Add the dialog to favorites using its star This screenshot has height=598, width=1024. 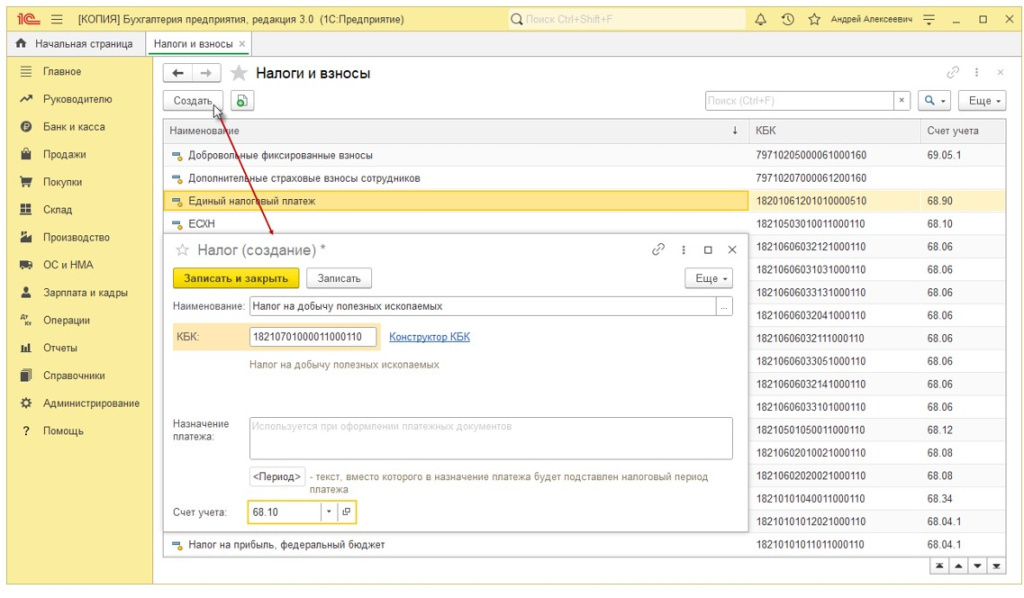click(182, 250)
